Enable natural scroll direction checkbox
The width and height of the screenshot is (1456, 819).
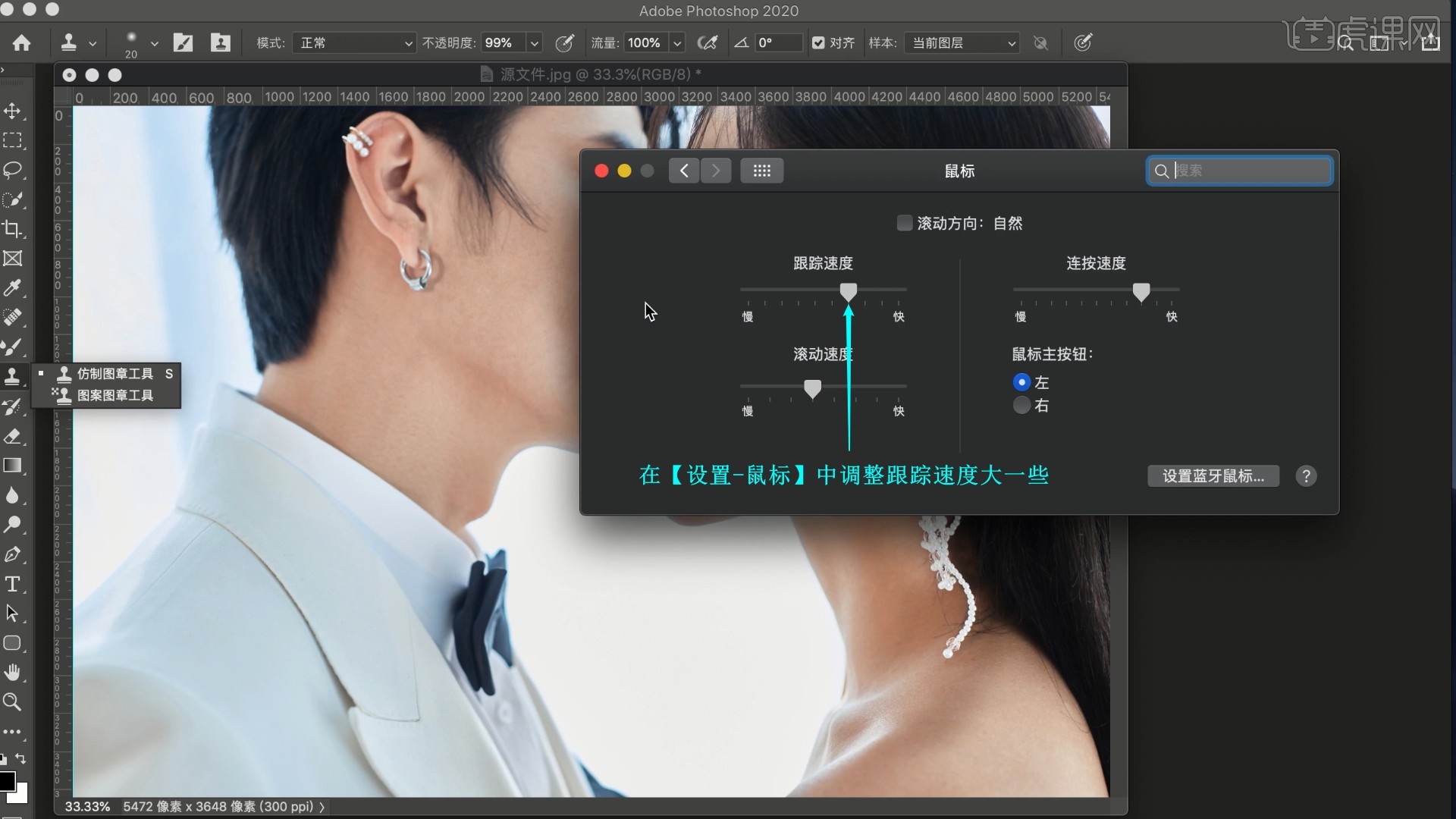[x=904, y=223]
